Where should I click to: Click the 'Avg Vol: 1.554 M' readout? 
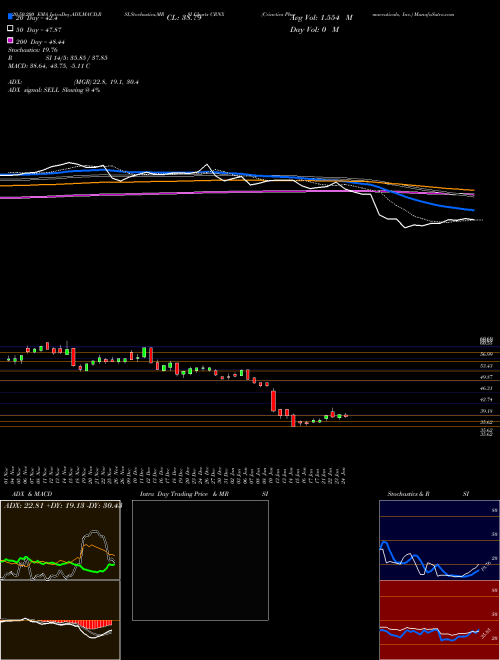point(321,18)
